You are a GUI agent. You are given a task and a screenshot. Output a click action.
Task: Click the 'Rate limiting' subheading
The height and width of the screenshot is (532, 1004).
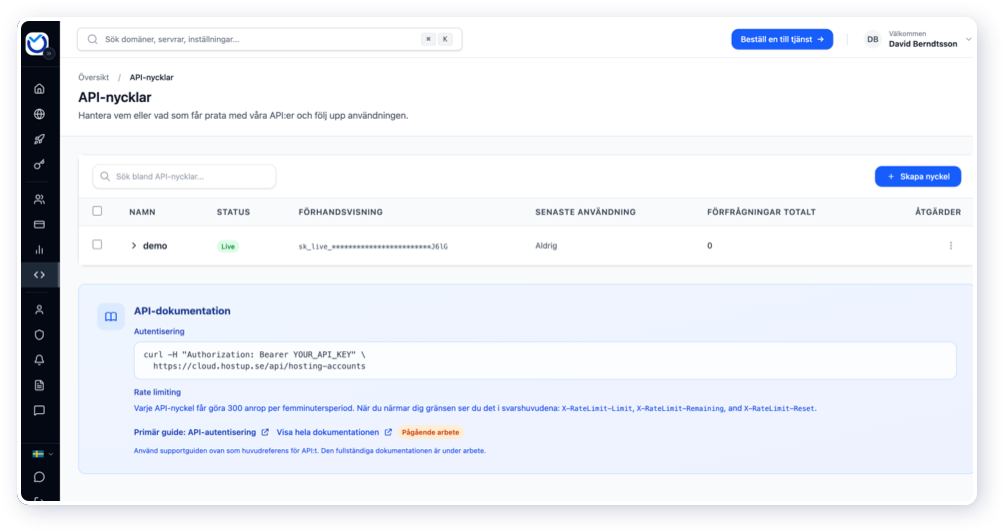(158, 392)
